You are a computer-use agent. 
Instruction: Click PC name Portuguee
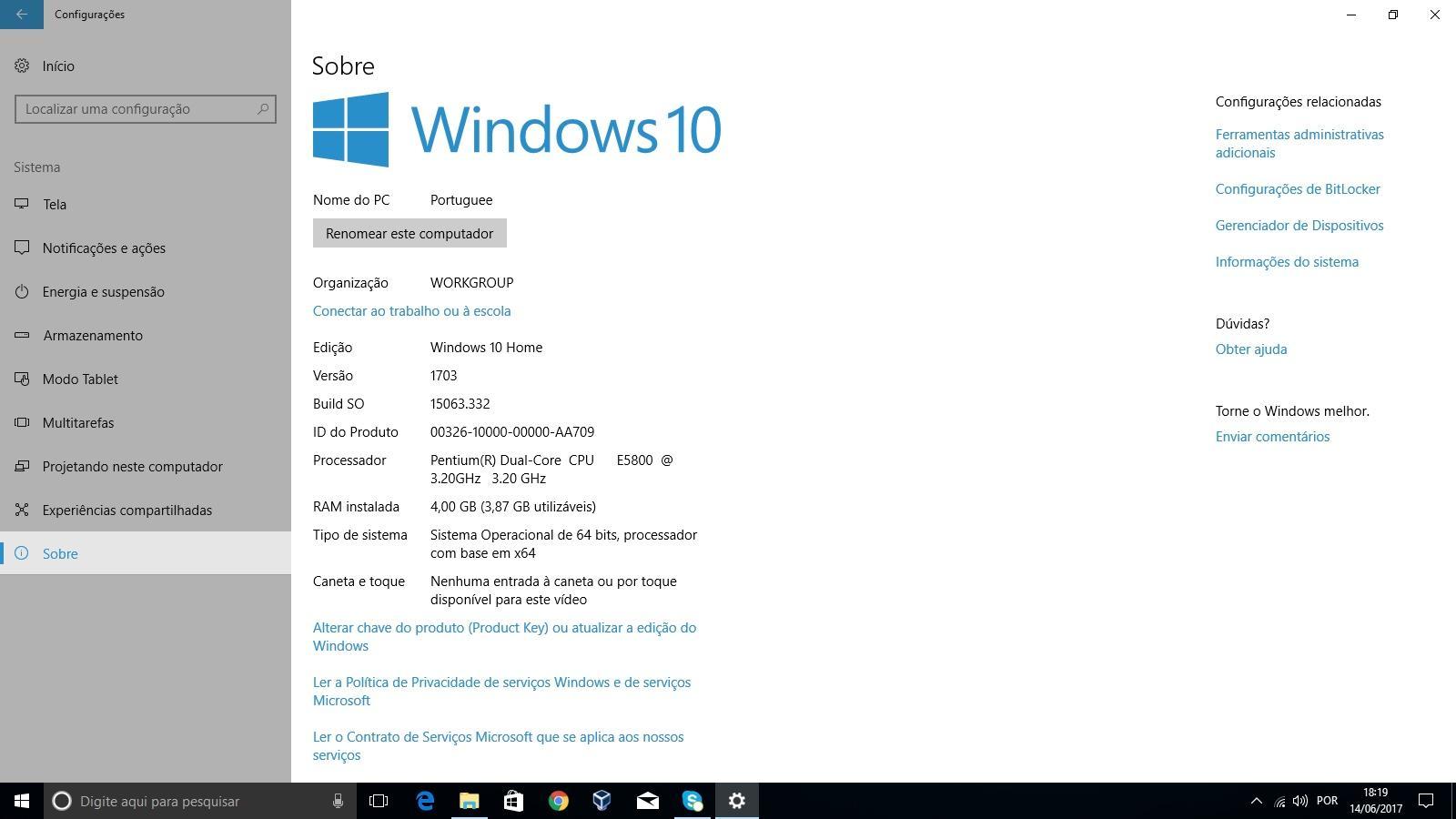click(x=461, y=200)
